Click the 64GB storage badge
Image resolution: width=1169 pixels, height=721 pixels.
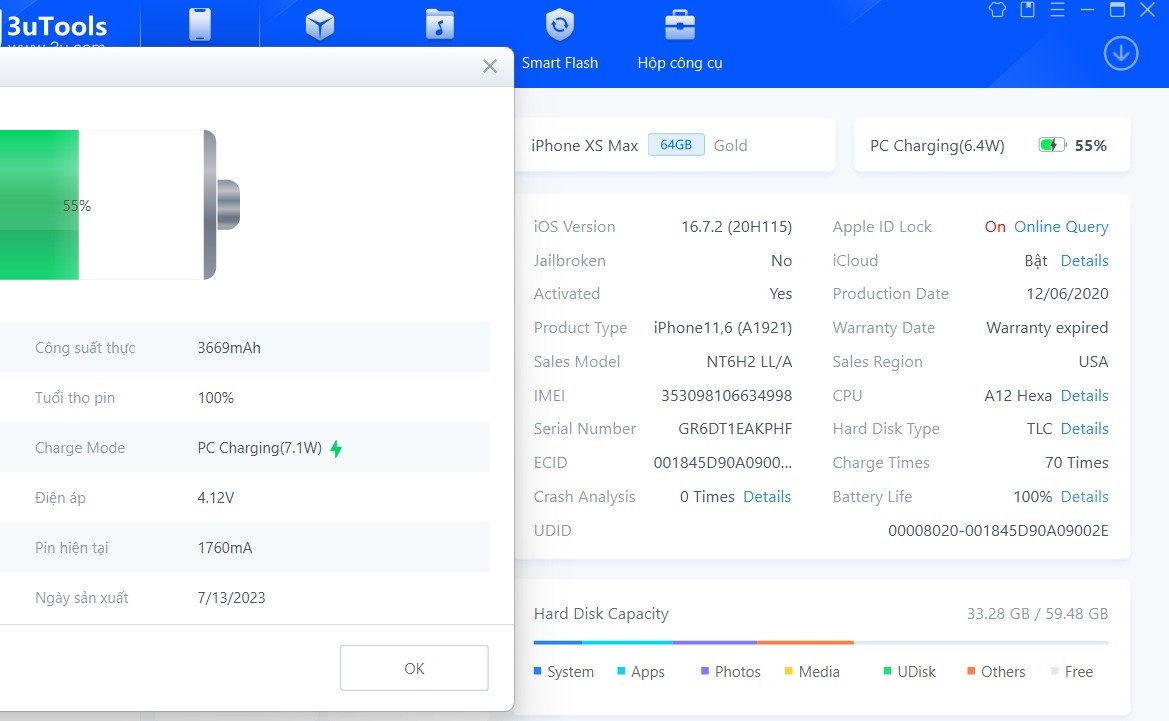[676, 145]
